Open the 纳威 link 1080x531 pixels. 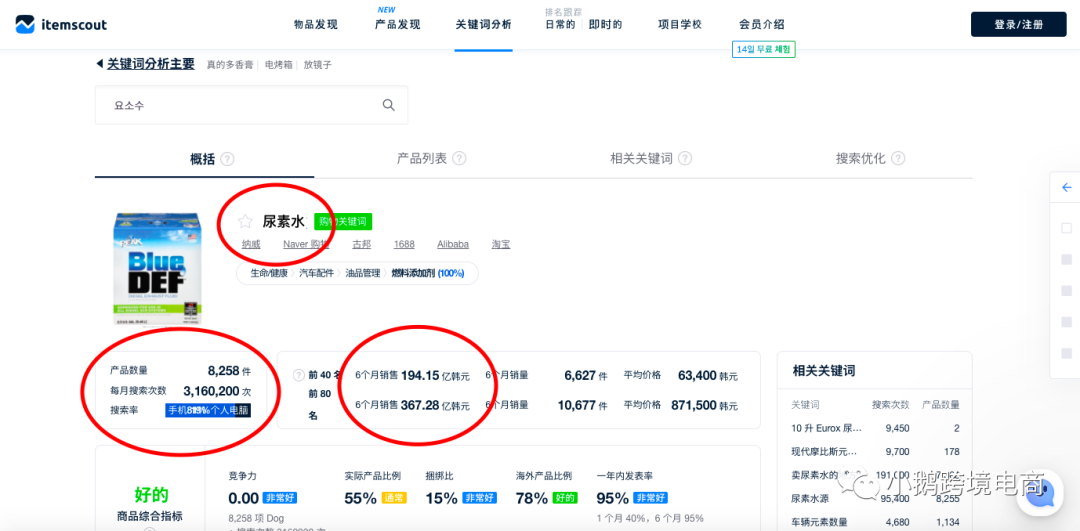point(251,244)
